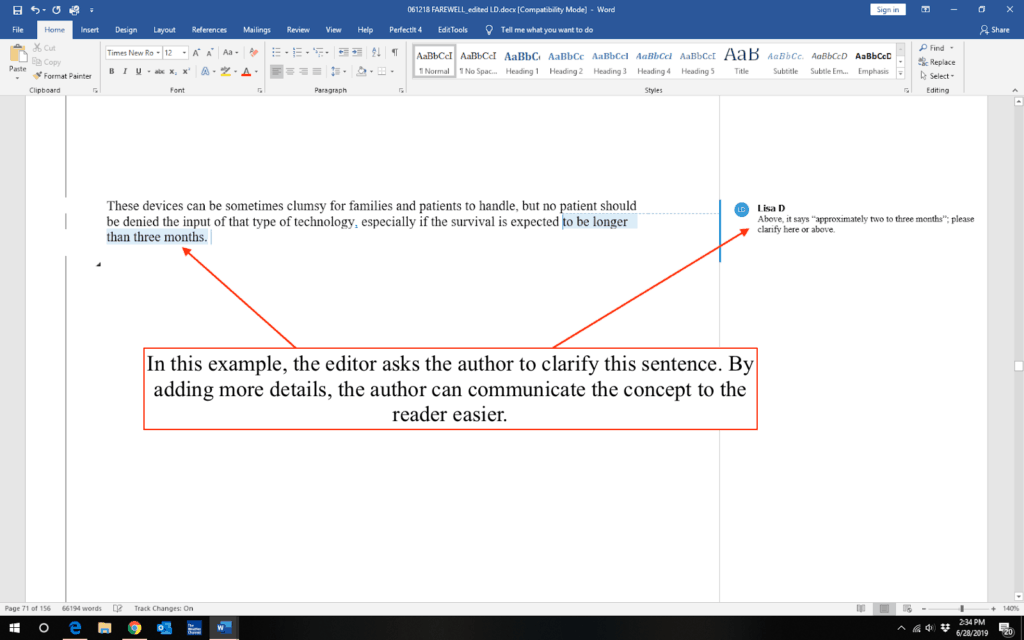Open the Select dropdown in Editing

tap(936, 76)
